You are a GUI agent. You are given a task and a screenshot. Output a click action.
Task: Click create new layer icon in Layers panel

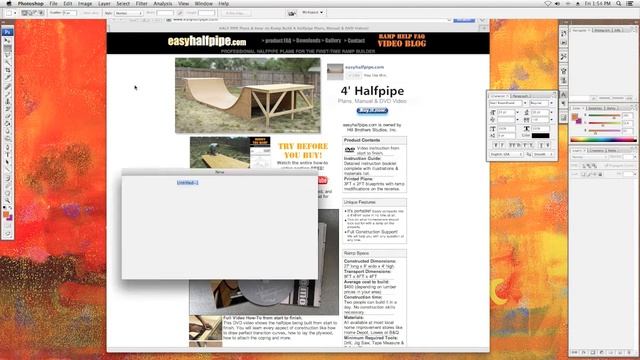point(620,352)
